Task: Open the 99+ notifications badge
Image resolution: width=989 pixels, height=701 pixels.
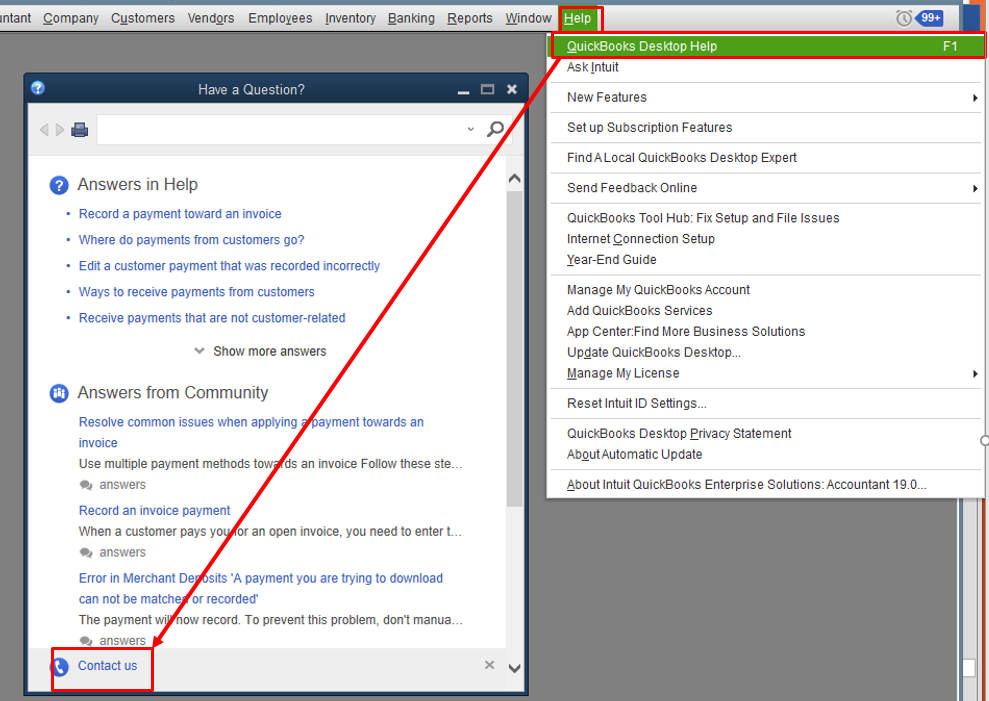Action: (930, 18)
